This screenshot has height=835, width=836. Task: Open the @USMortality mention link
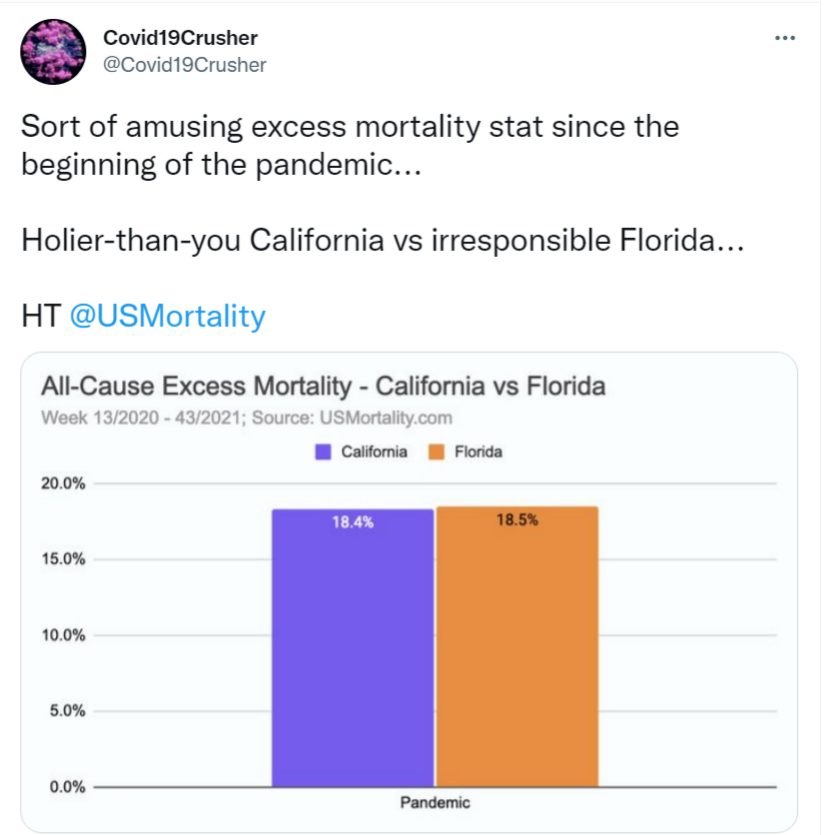(168, 316)
